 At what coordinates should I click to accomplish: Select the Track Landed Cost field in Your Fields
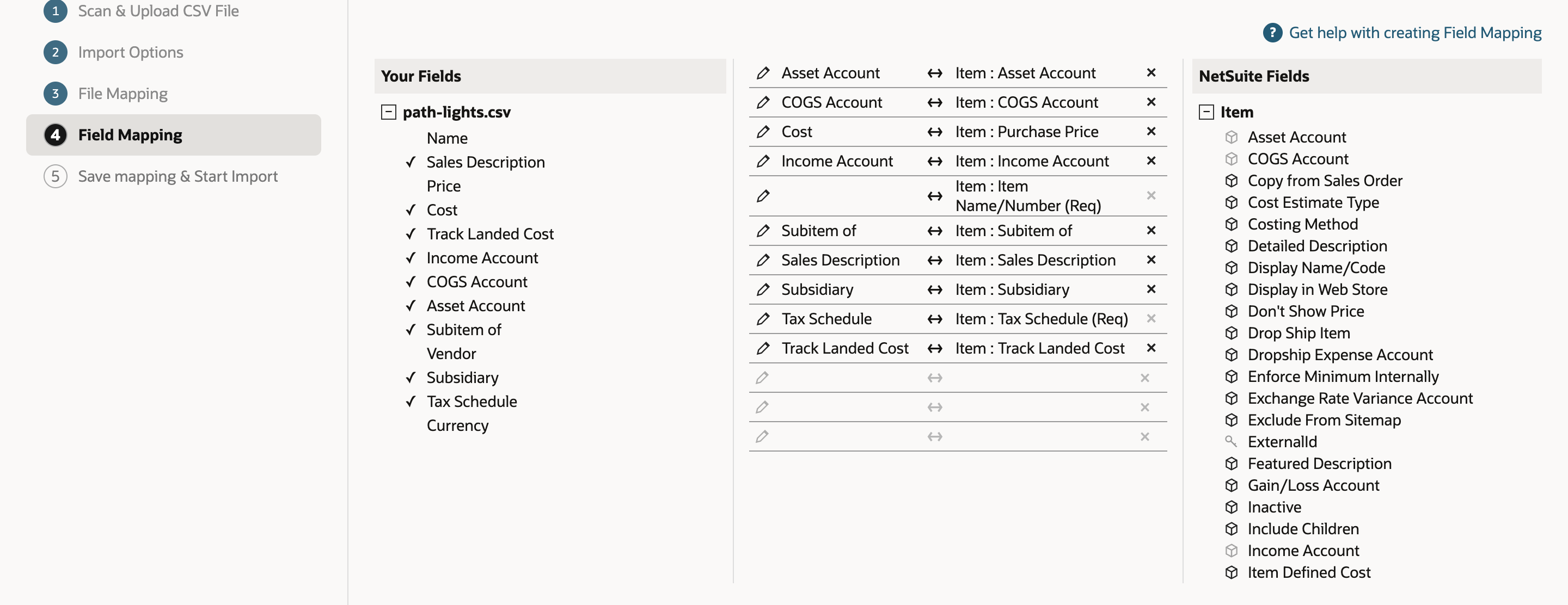pyautogui.click(x=489, y=234)
